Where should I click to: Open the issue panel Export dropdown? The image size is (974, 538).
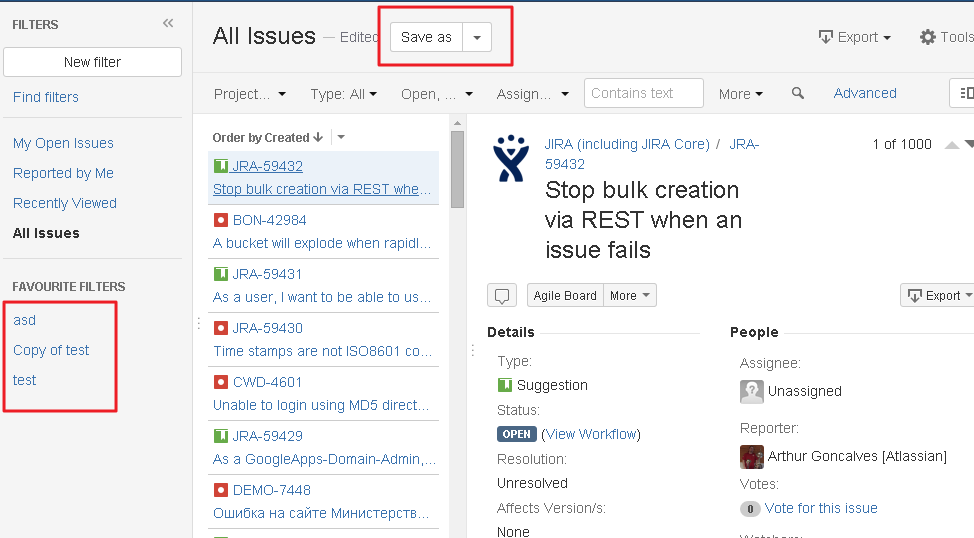point(937,296)
